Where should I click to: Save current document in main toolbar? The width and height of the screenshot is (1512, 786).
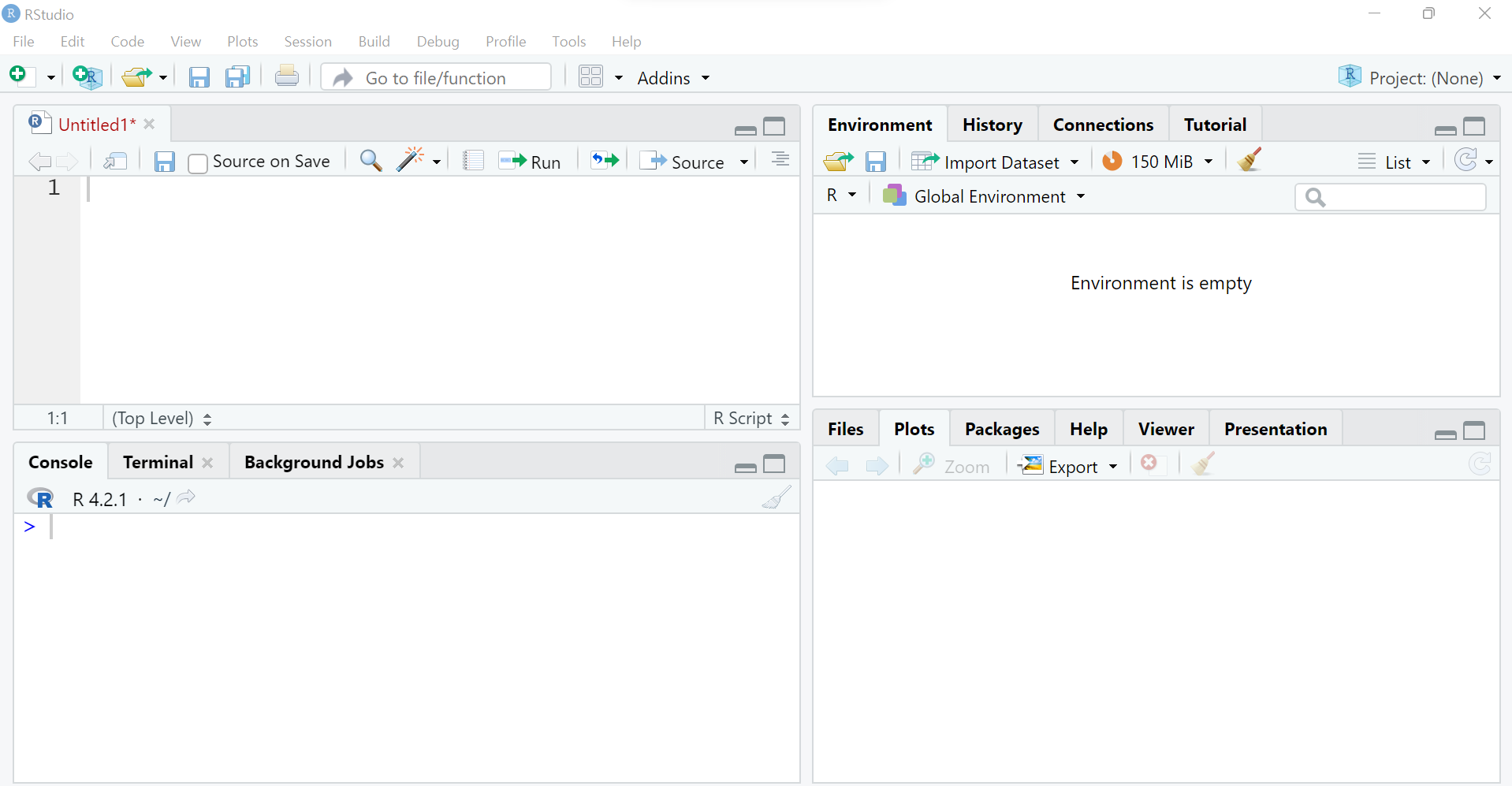(199, 77)
